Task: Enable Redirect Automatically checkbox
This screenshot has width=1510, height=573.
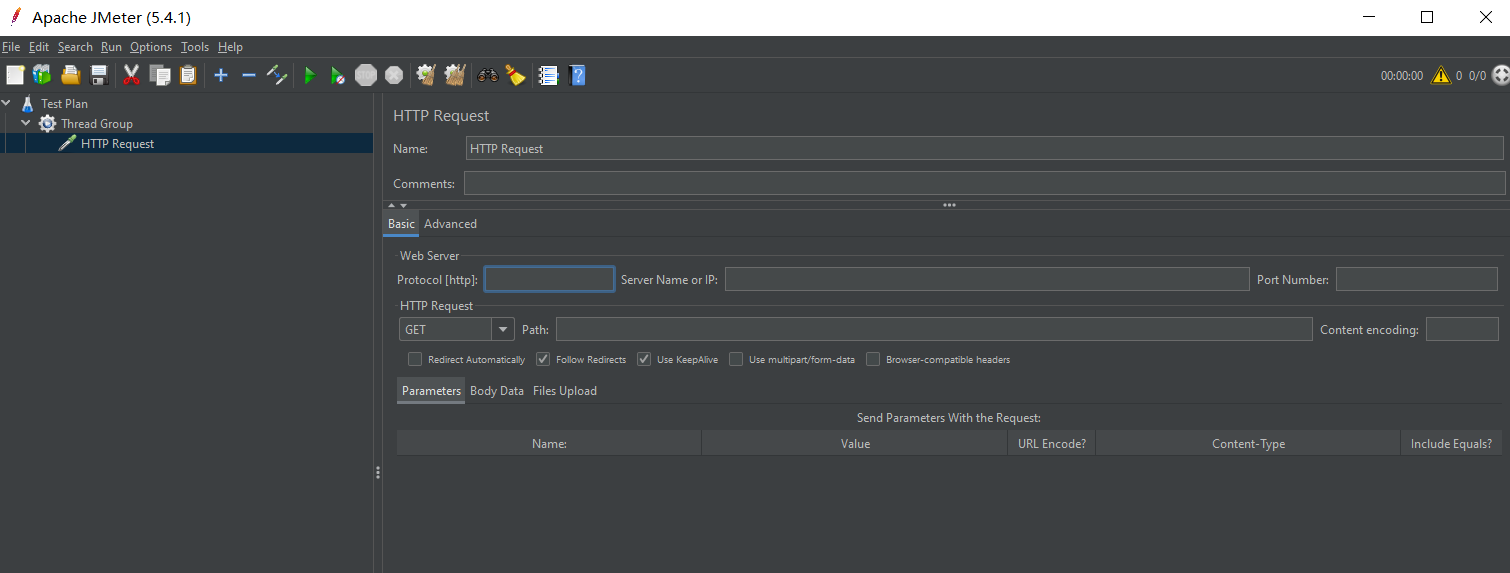Action: click(x=415, y=359)
